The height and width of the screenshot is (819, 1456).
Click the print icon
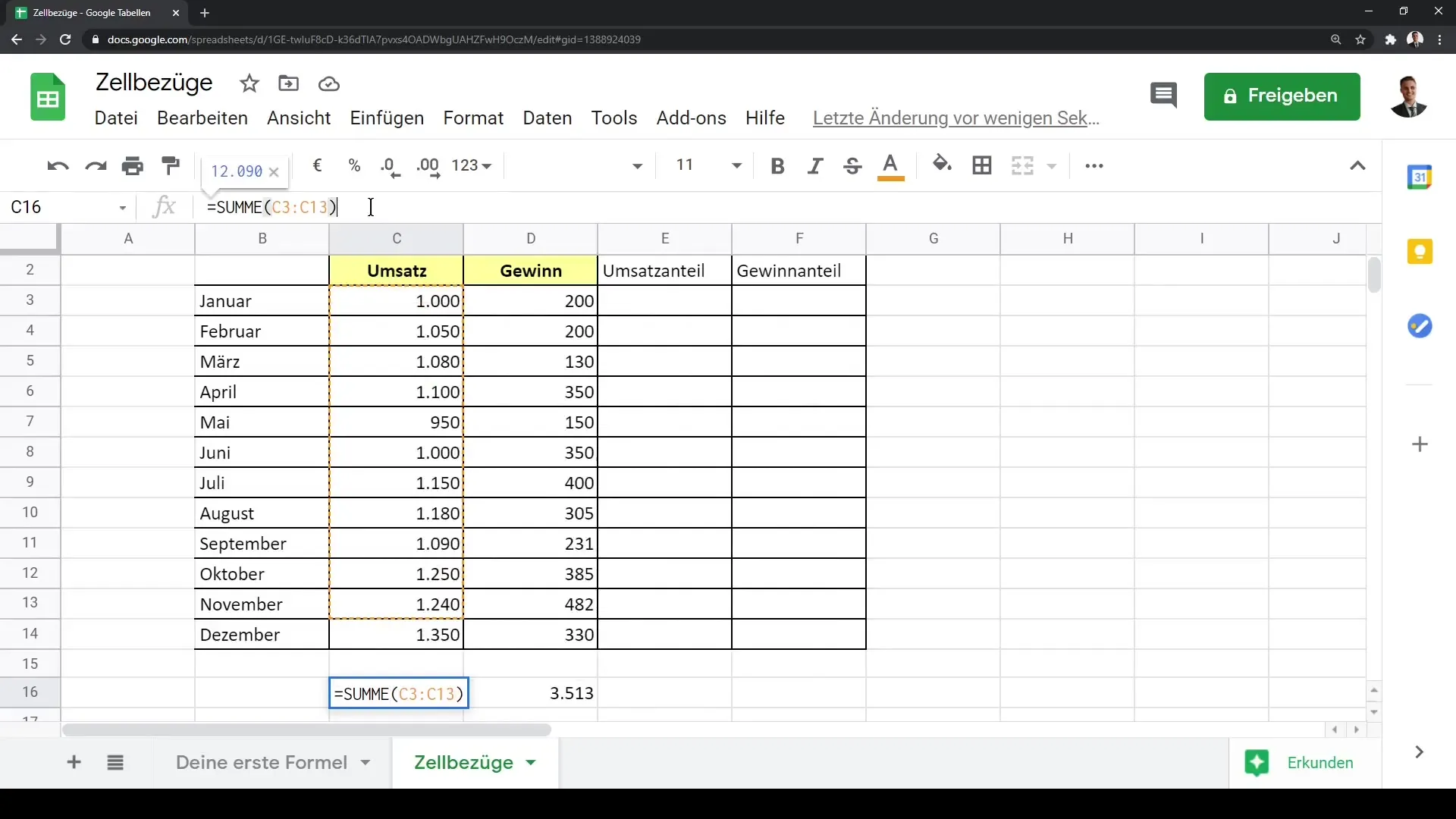coord(133,166)
